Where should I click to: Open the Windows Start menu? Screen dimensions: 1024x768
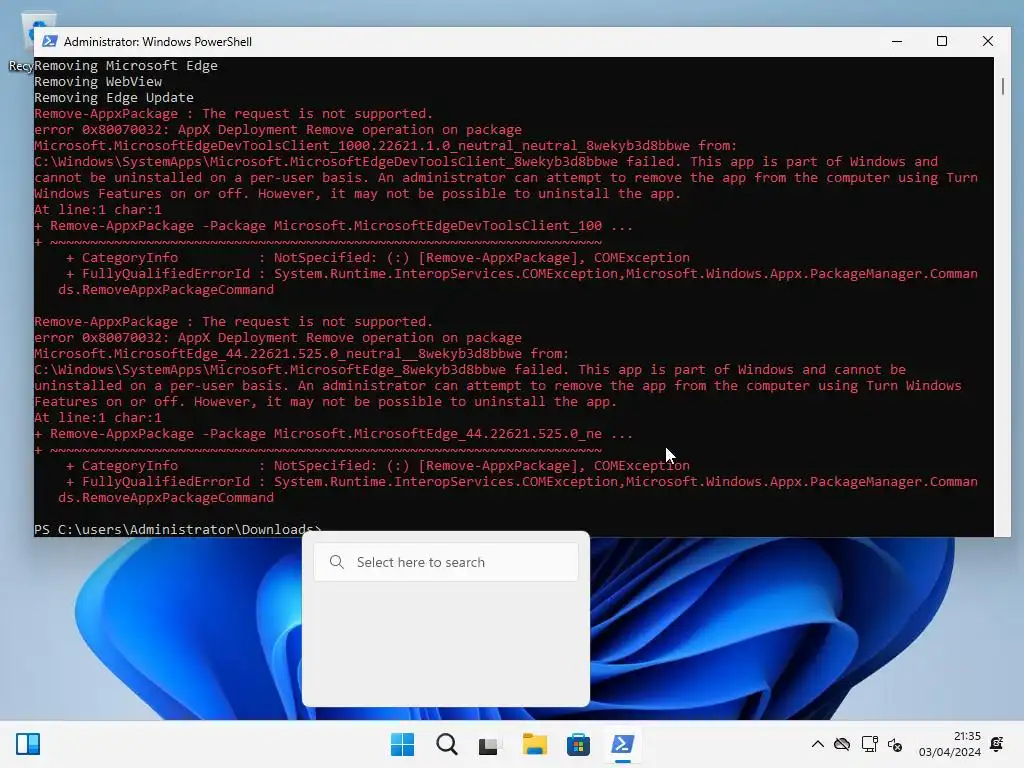402,744
